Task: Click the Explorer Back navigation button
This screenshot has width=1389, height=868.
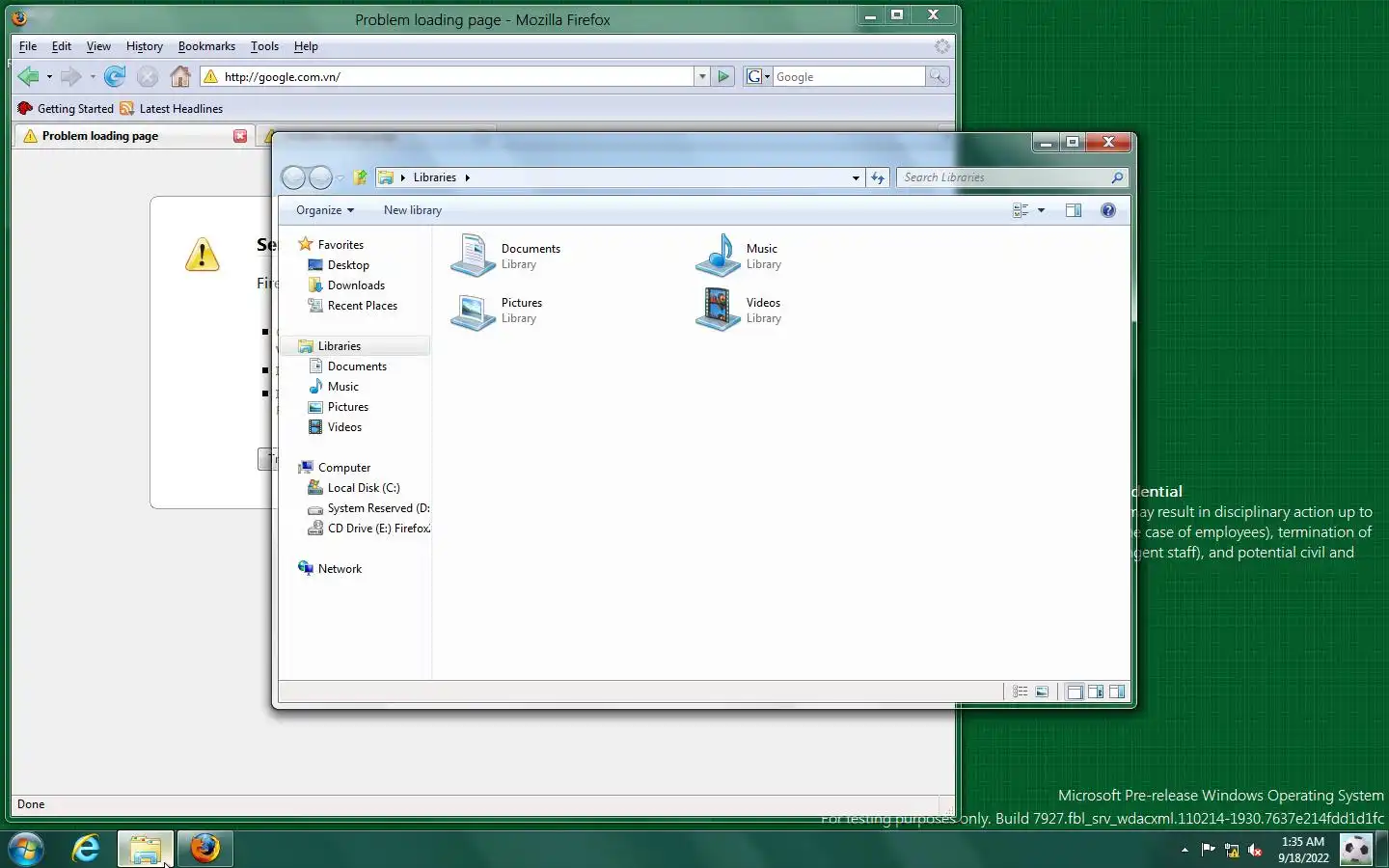Action: (294, 177)
